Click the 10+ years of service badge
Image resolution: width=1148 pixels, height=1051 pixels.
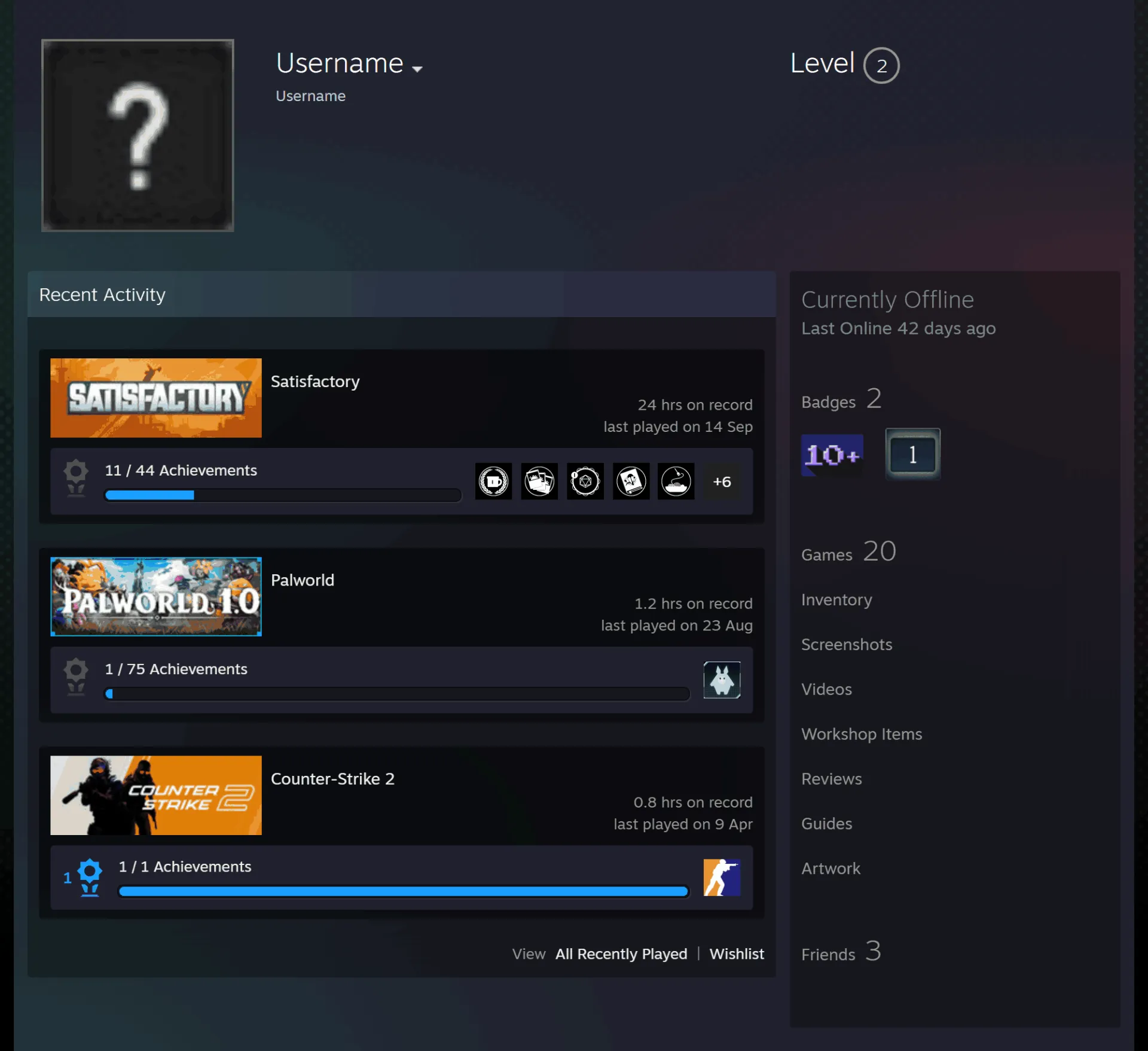pyautogui.click(x=832, y=455)
